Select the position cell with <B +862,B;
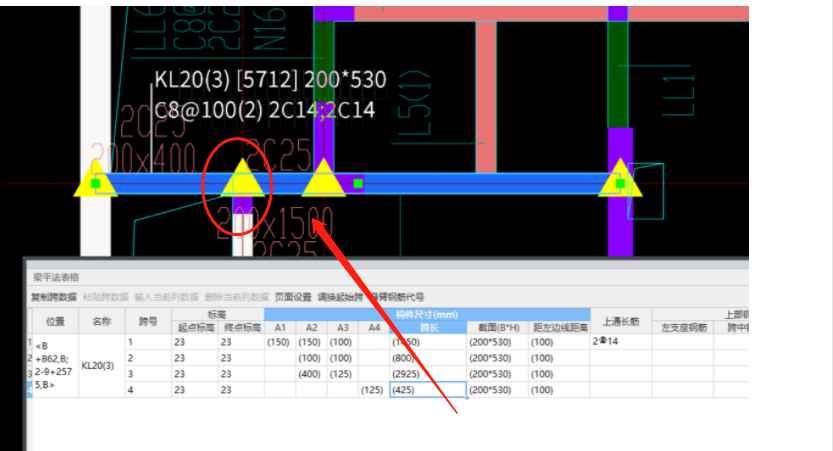The image size is (833, 451). (x=55, y=365)
